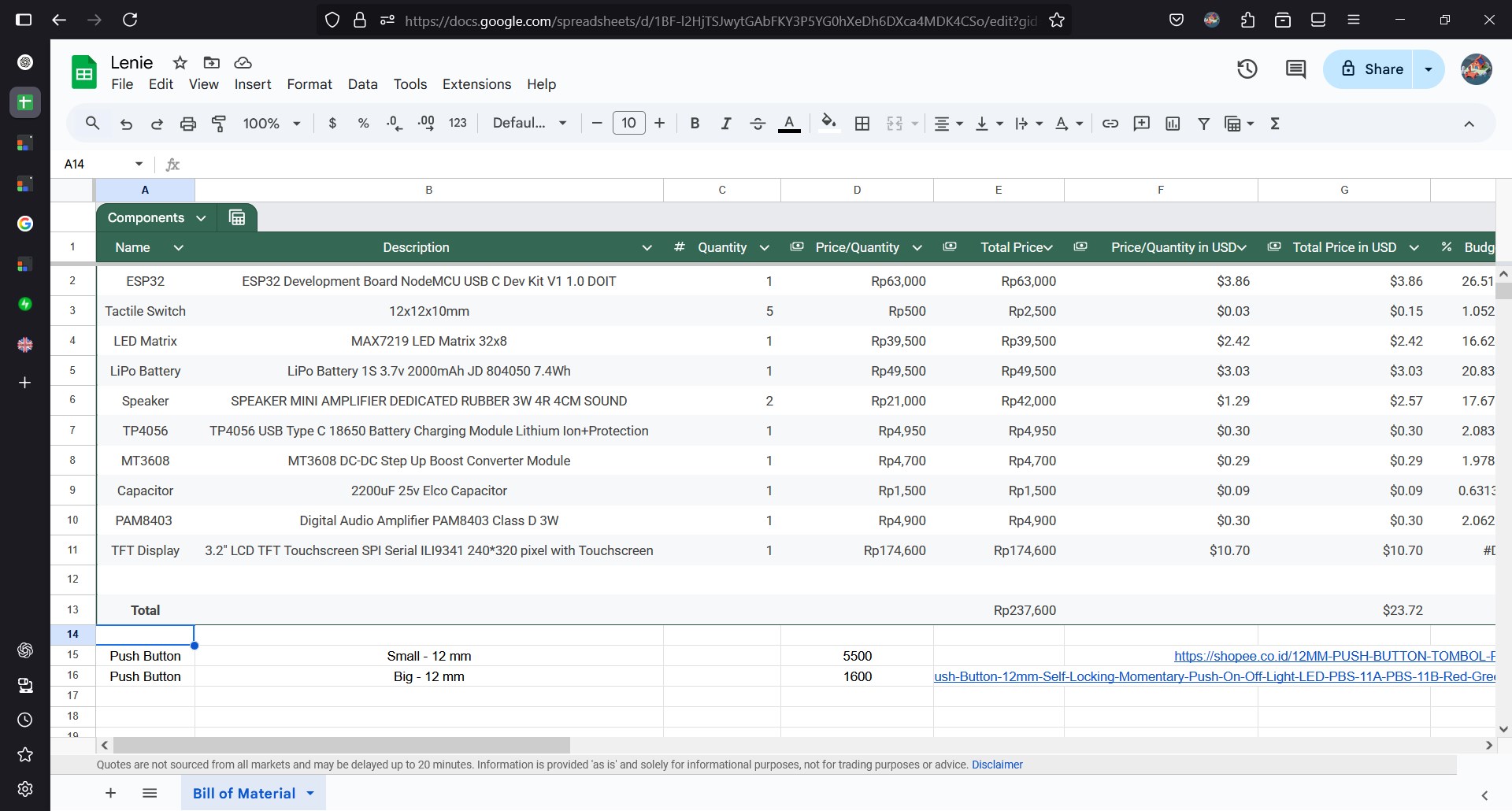Open Name column dropdown arrow
The width and height of the screenshot is (1512, 811).
[x=179, y=247]
